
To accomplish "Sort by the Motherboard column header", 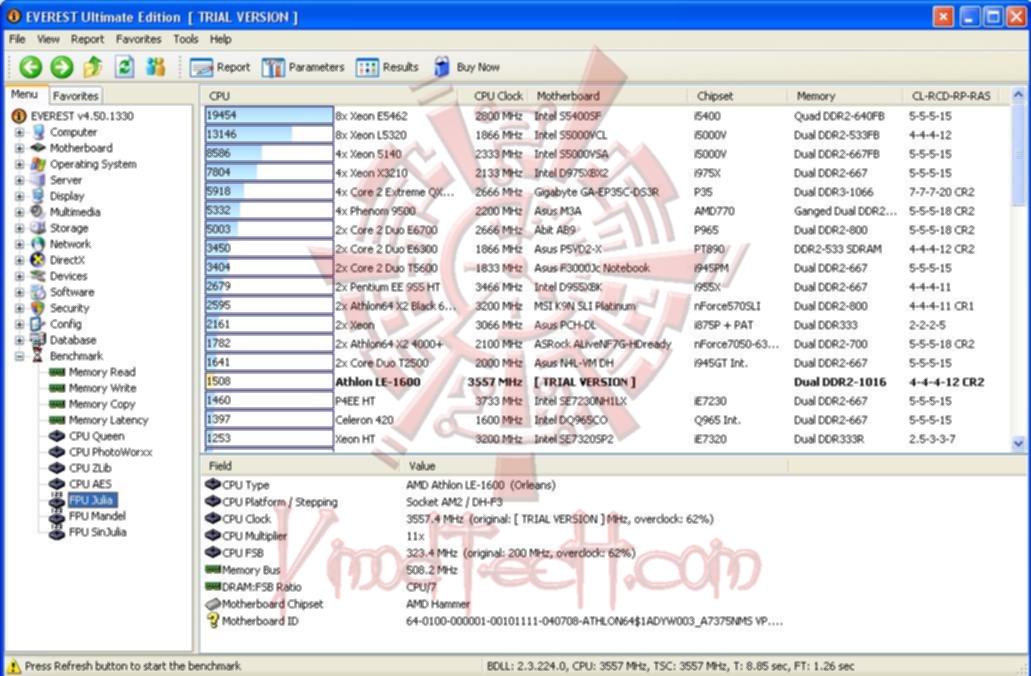I will pyautogui.click(x=608, y=96).
